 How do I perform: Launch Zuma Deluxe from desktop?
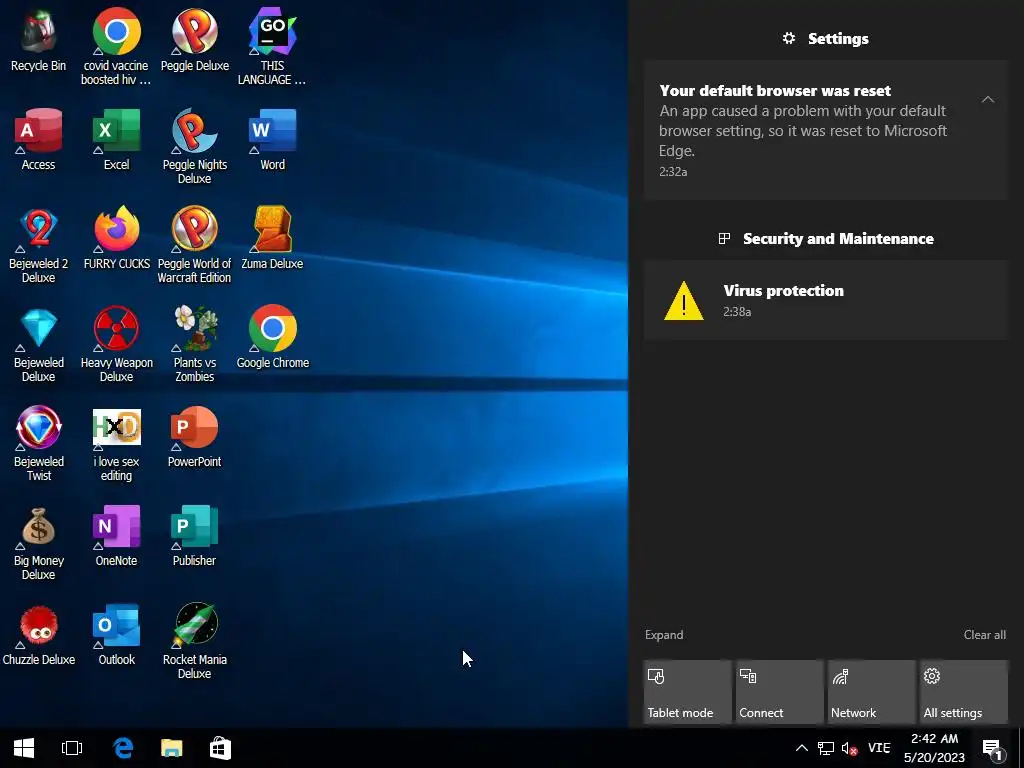coord(272,239)
